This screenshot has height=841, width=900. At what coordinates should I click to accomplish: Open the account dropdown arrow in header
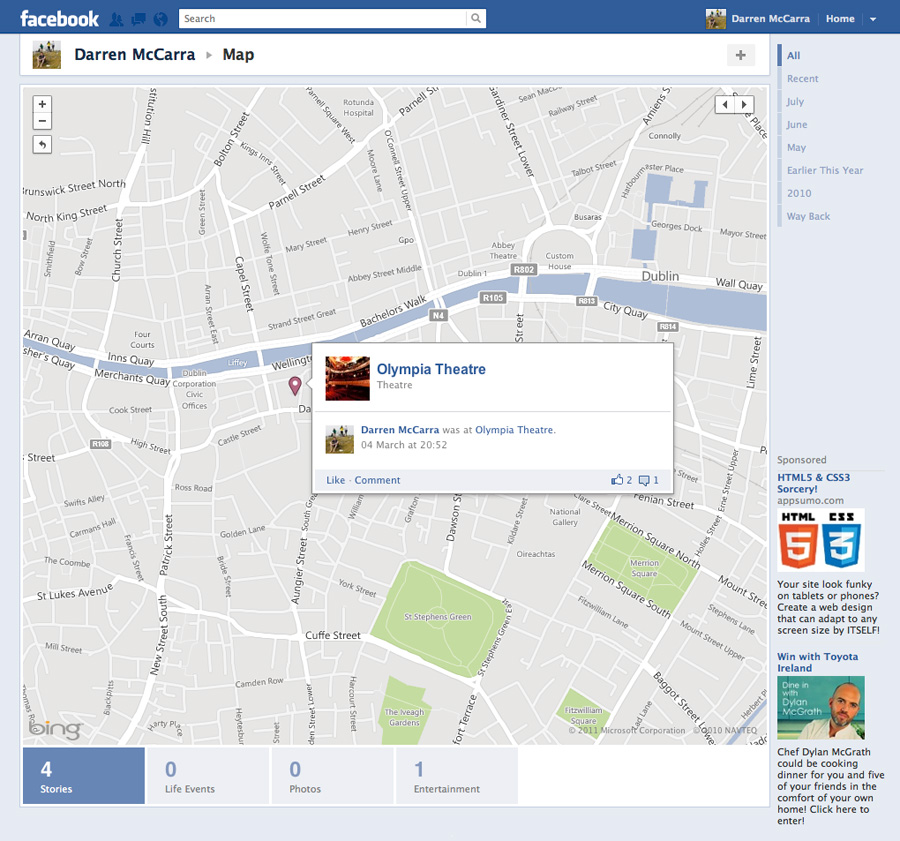click(x=873, y=19)
